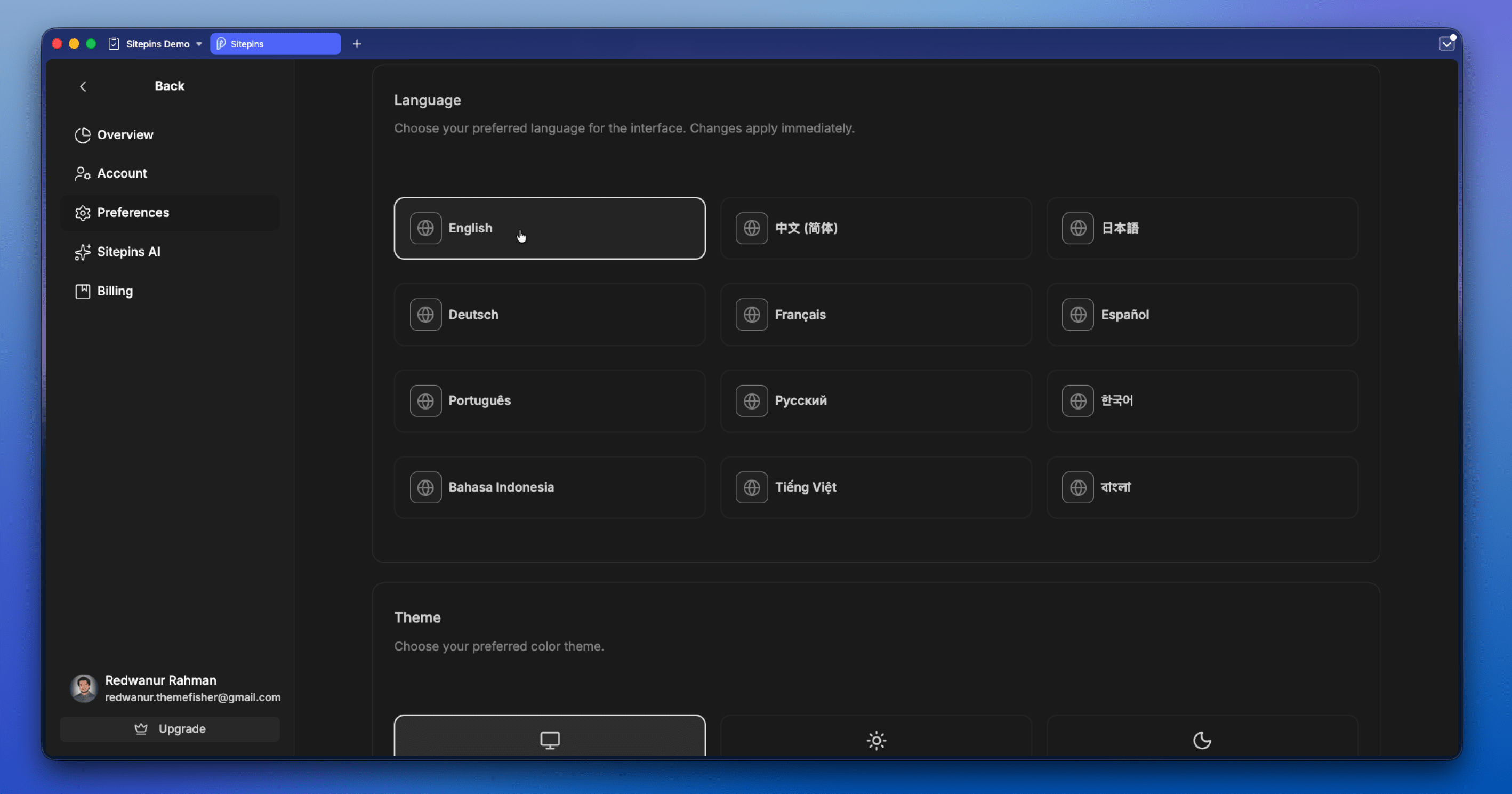The width and height of the screenshot is (1512, 794).
Task: Open the Sitepins AI section
Action: (170, 252)
